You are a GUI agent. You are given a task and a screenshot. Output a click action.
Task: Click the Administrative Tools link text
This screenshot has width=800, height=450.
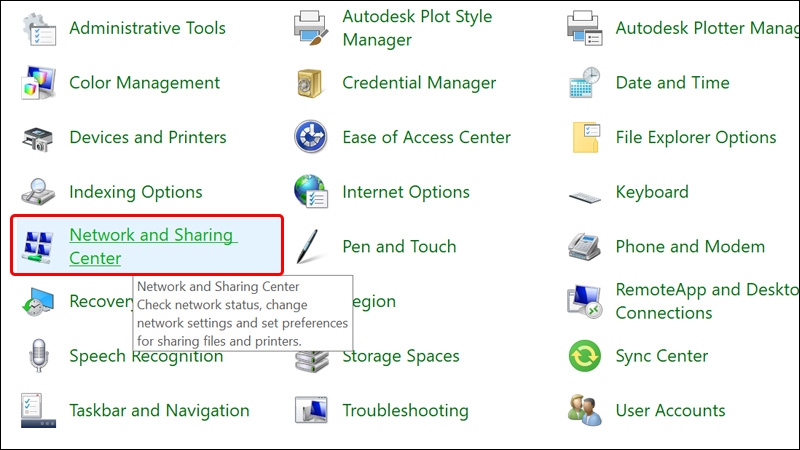(x=147, y=28)
